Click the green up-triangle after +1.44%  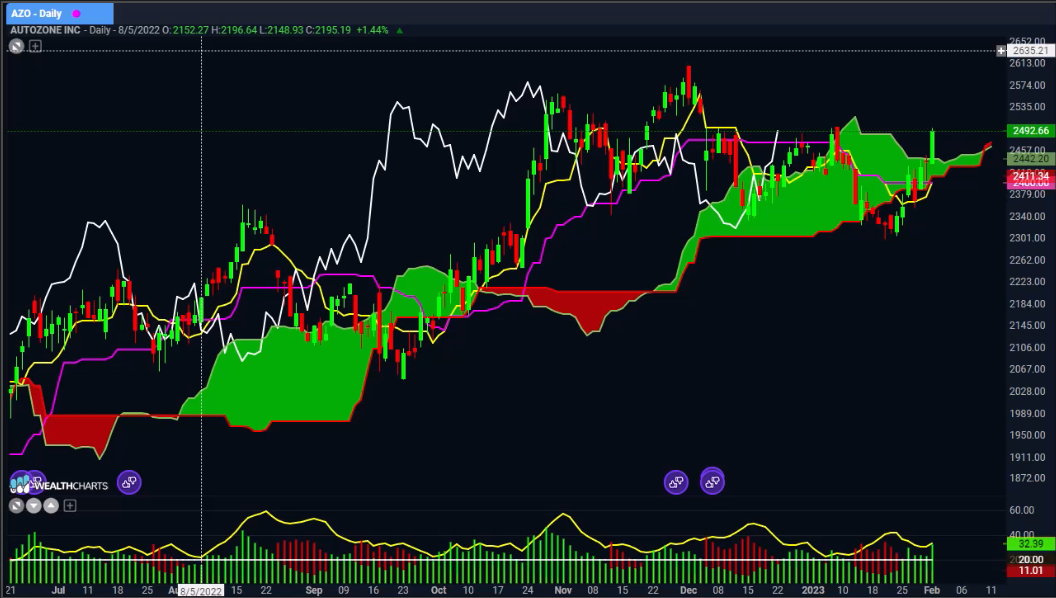click(399, 30)
